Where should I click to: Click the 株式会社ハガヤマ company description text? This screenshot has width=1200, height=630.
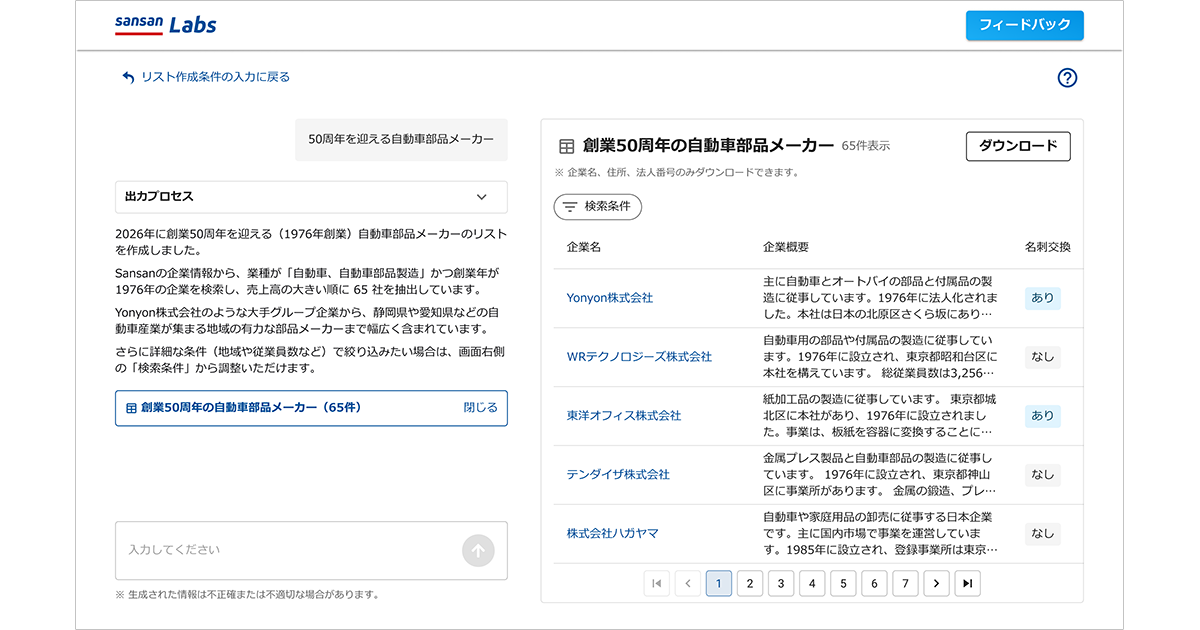(x=880, y=534)
